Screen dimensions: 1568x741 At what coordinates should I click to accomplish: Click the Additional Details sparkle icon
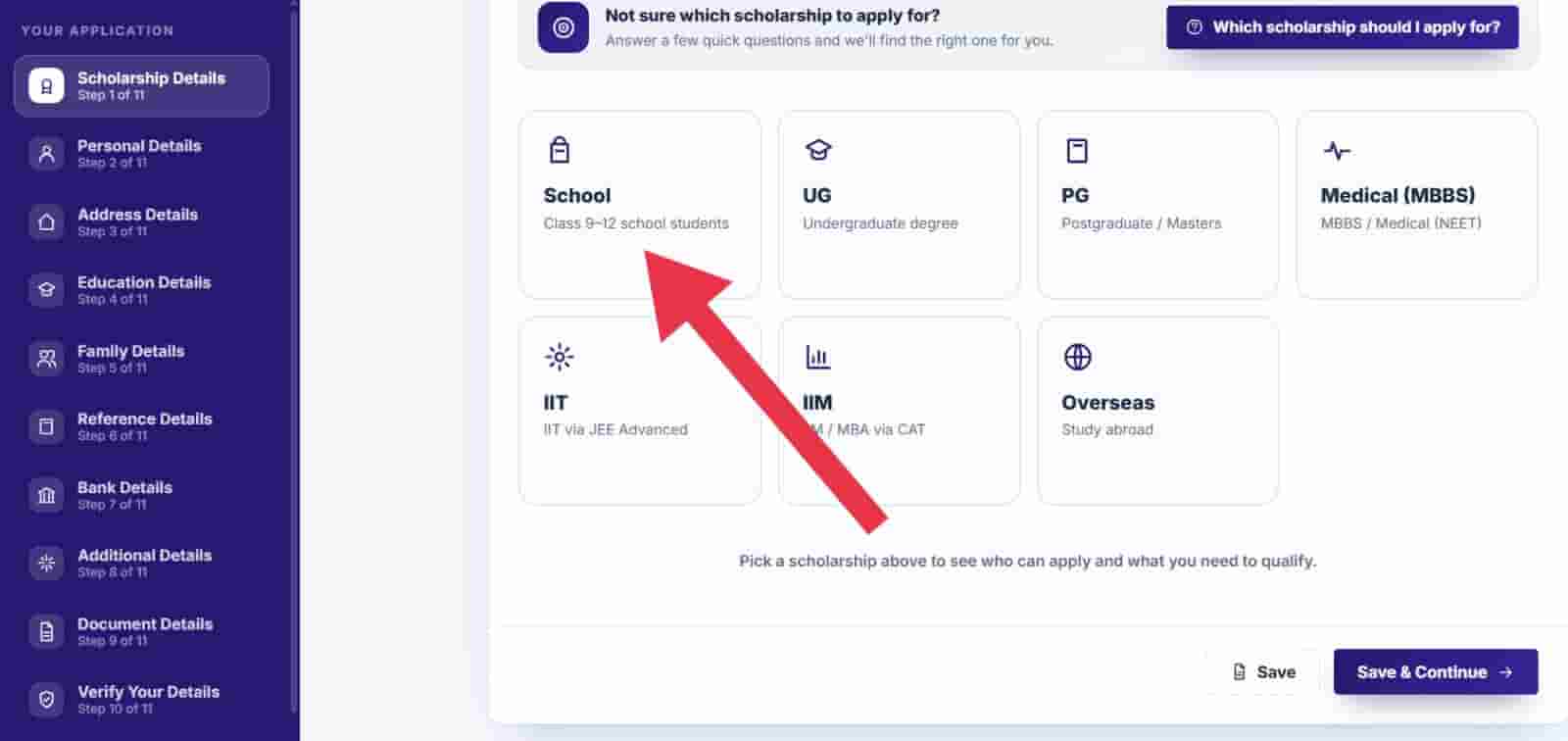point(46,563)
